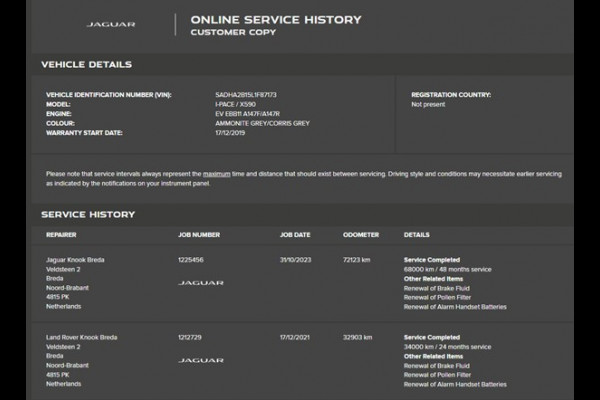Click the Job Number column header
Viewport: 600px width, 400px height.
click(x=199, y=235)
